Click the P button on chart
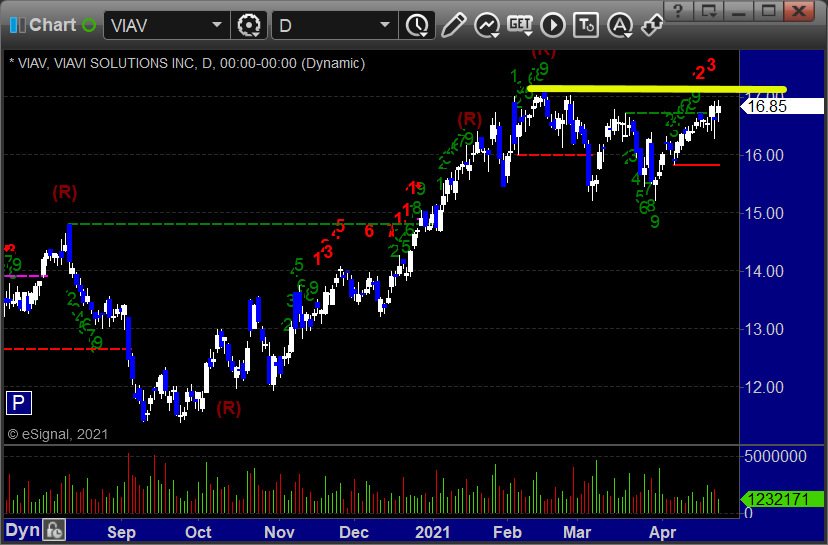Viewport: 828px width, 545px height. point(18,403)
